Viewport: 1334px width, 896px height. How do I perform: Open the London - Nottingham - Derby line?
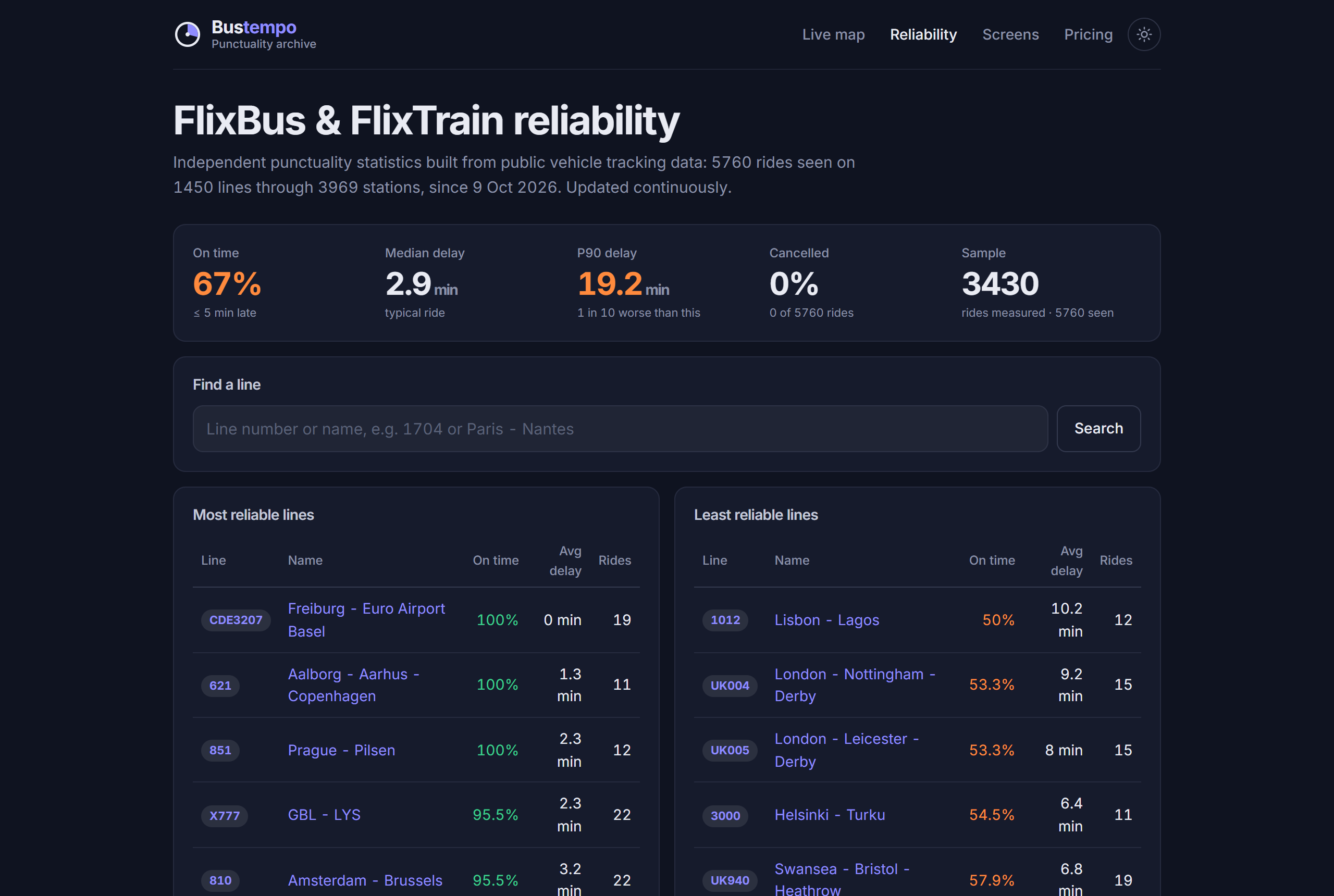pos(855,685)
